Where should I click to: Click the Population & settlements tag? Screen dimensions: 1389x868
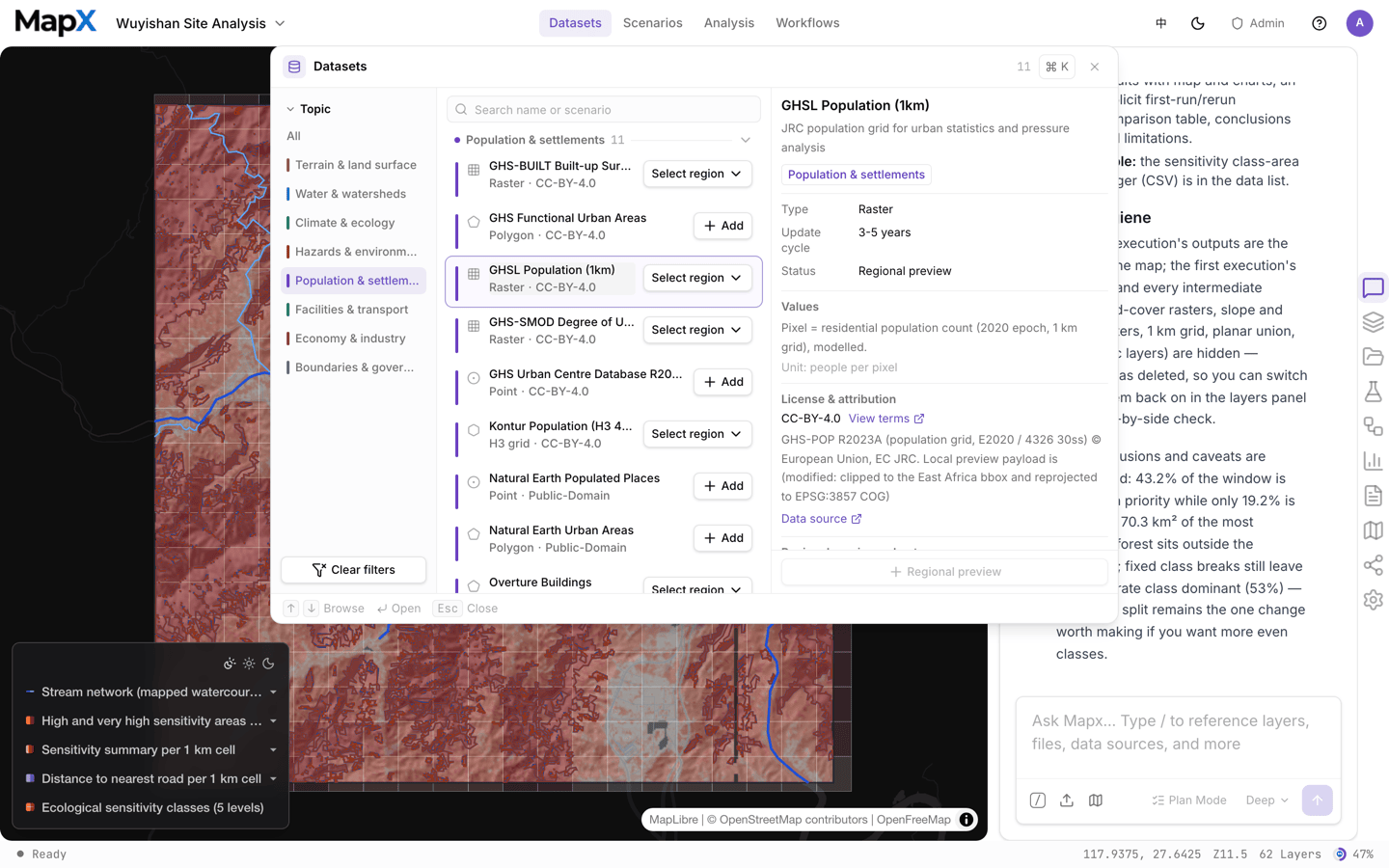tap(857, 175)
